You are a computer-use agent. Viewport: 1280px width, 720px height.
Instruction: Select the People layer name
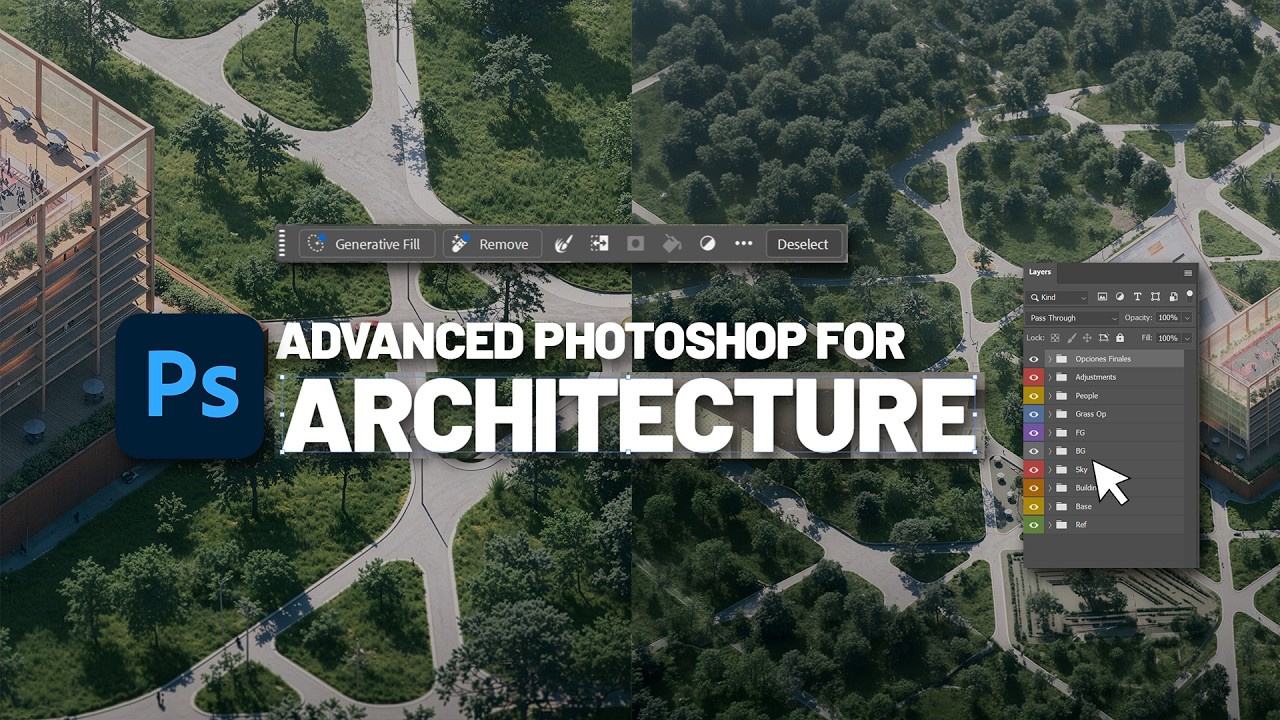(x=1086, y=396)
